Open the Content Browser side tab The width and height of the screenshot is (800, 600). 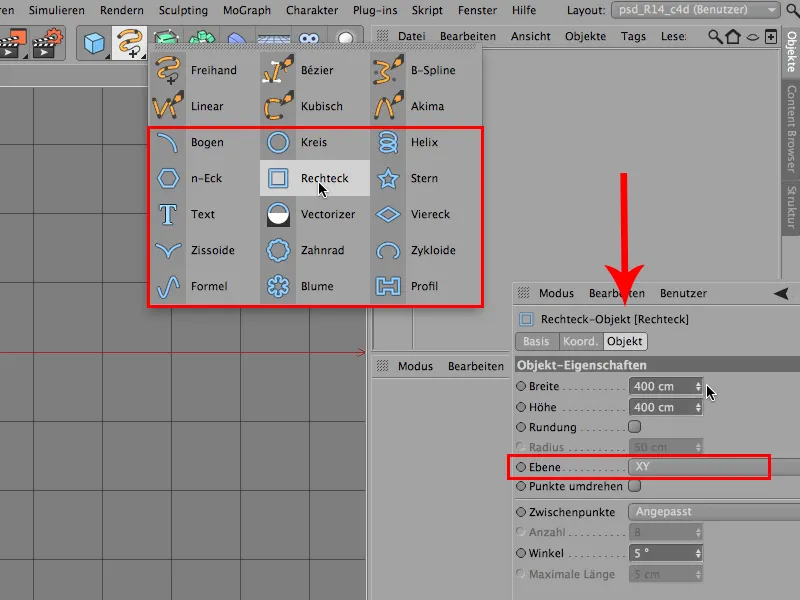(791, 129)
